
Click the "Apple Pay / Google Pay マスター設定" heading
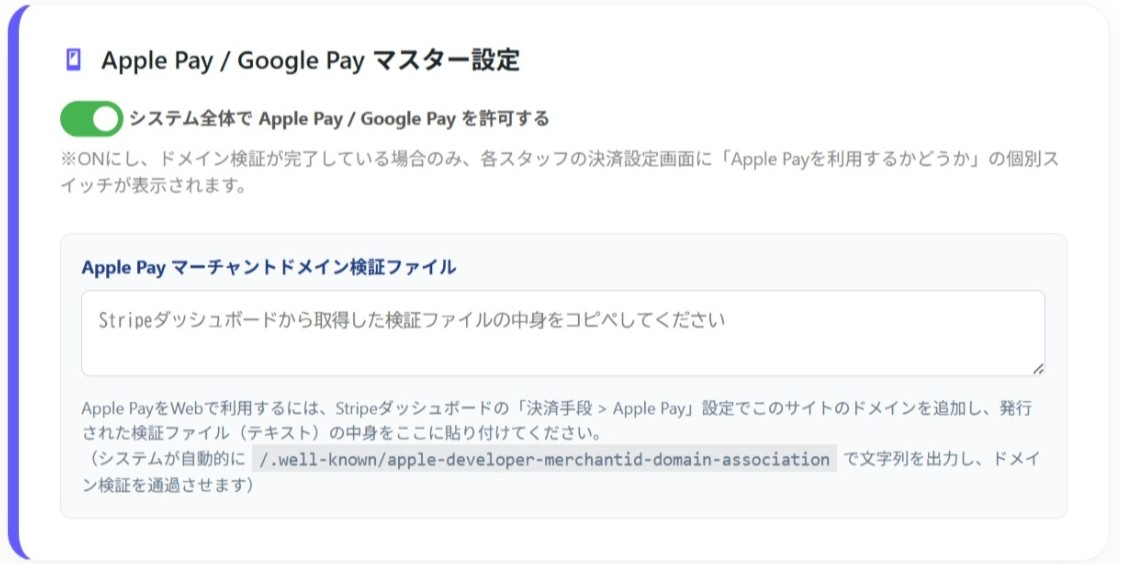[x=310, y=61]
